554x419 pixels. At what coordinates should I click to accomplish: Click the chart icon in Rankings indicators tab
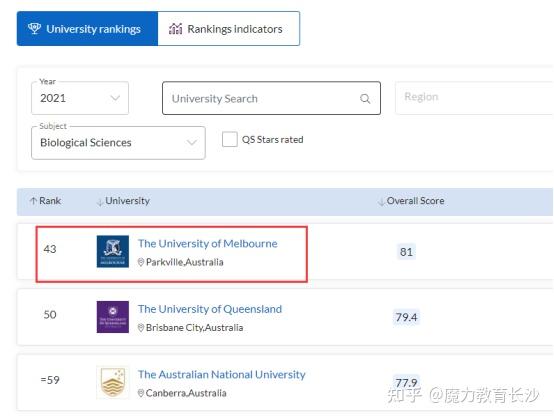pyautogui.click(x=175, y=29)
